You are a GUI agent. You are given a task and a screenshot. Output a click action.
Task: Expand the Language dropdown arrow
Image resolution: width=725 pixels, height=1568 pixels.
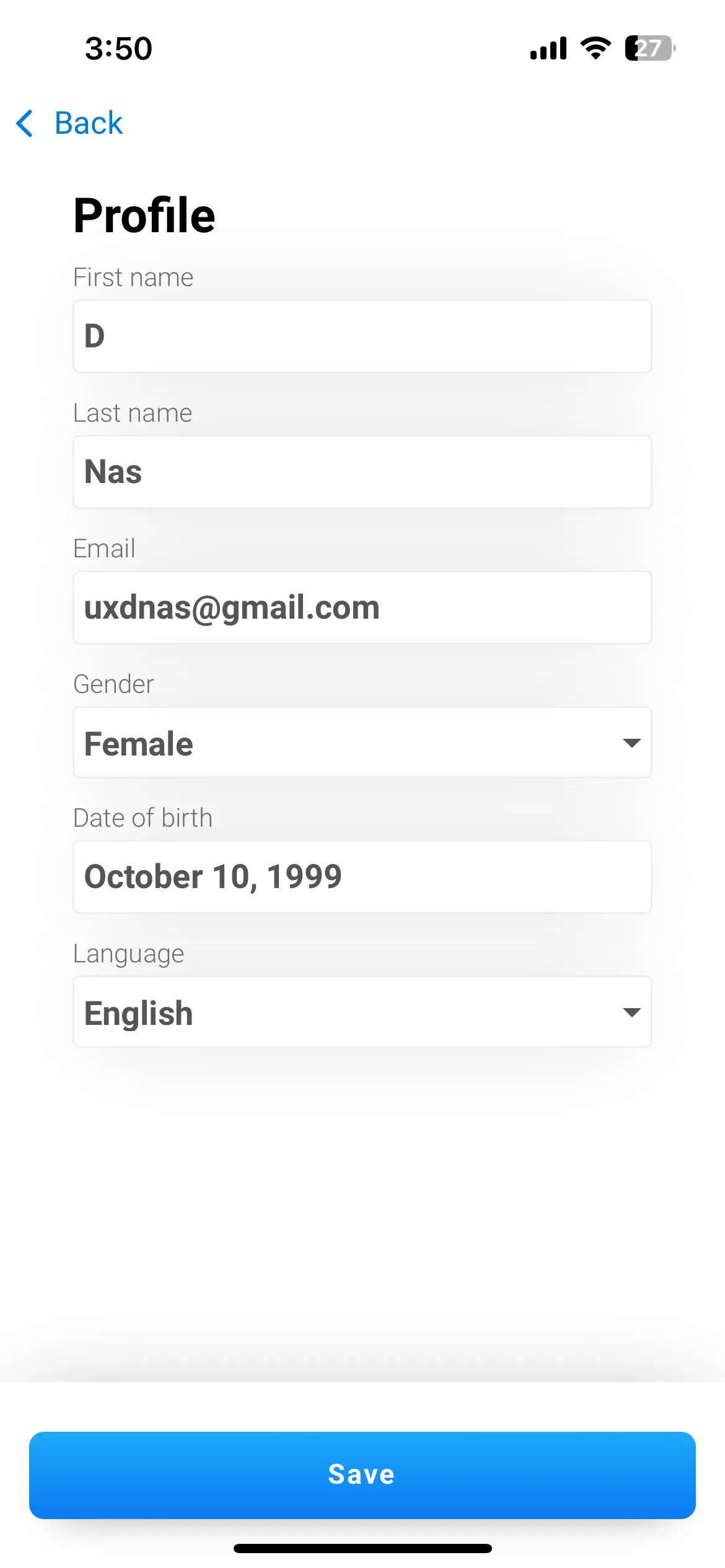(631, 1013)
